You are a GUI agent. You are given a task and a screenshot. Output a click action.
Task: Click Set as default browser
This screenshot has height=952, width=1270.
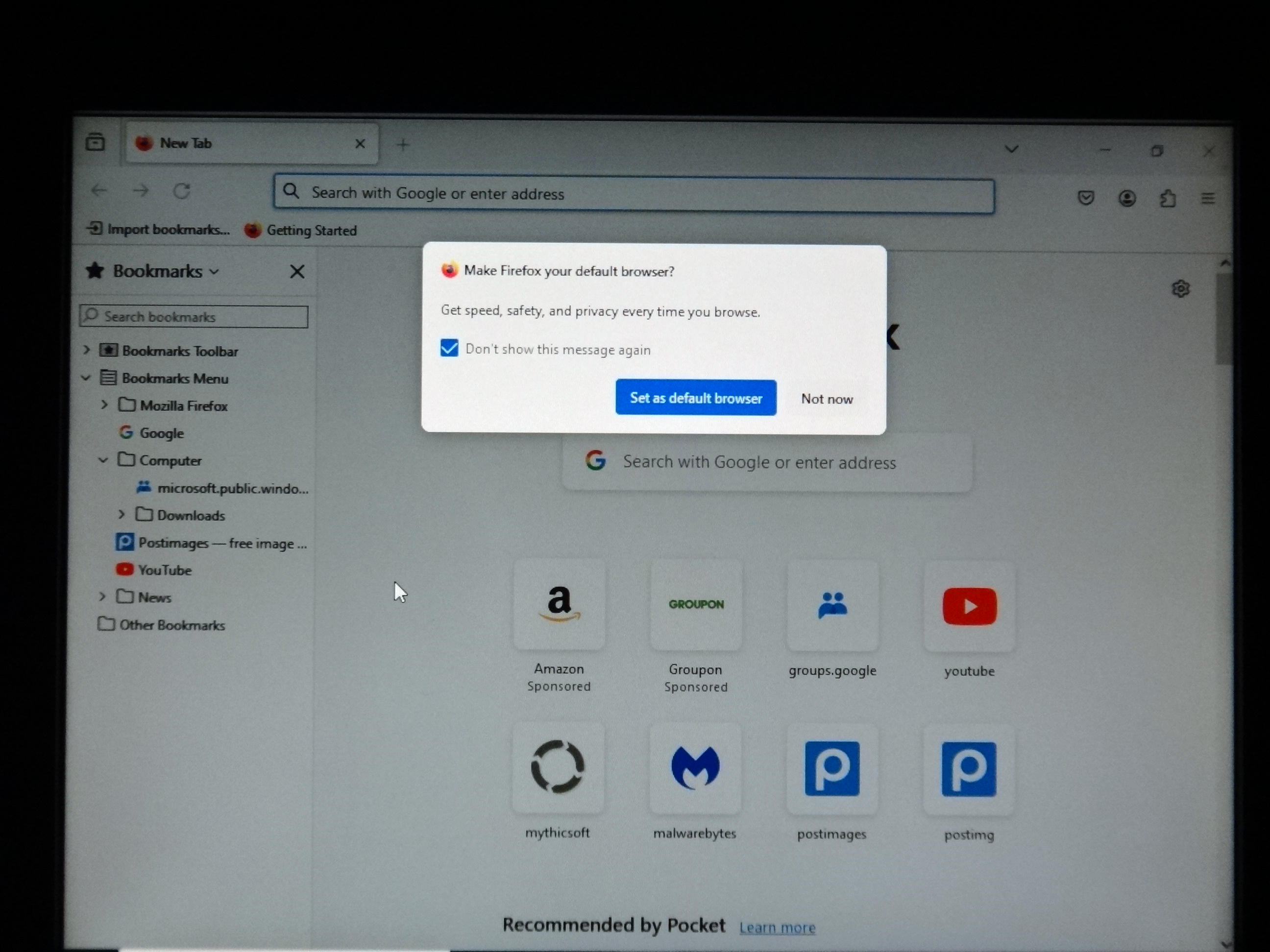696,398
